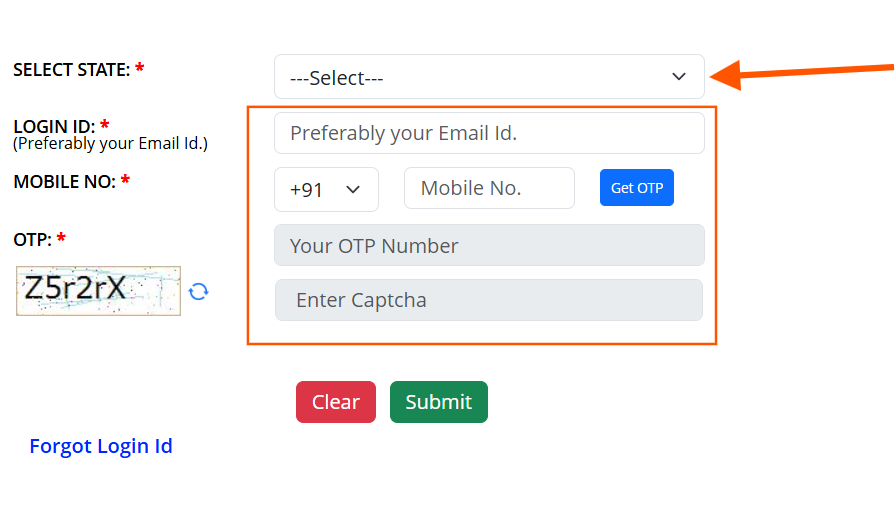Image resolution: width=895 pixels, height=508 pixels.
Task: Click the parenthetical email hint under LOGIN ID
Action: point(111,144)
